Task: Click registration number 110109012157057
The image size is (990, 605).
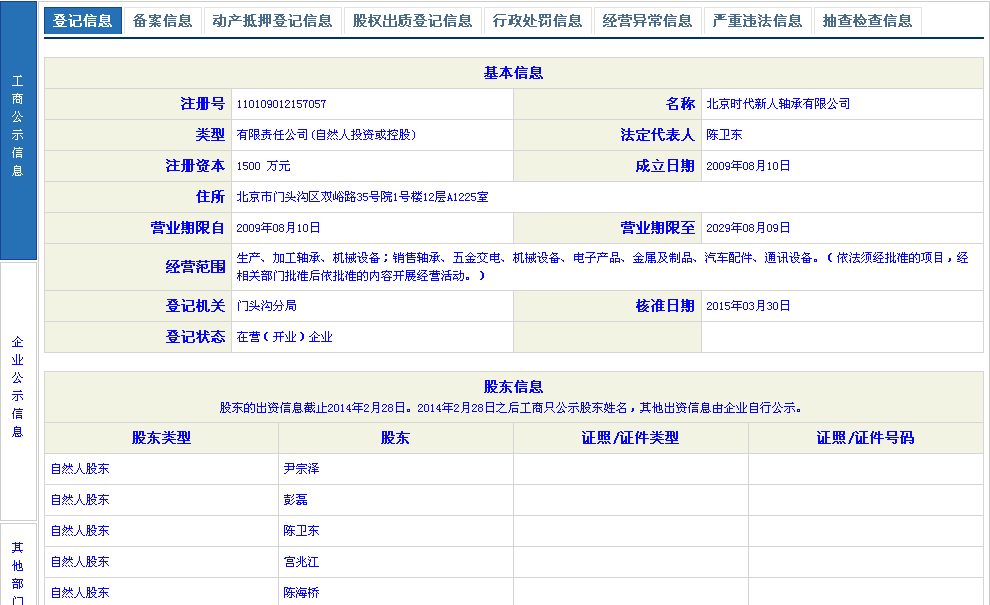Action: point(281,104)
